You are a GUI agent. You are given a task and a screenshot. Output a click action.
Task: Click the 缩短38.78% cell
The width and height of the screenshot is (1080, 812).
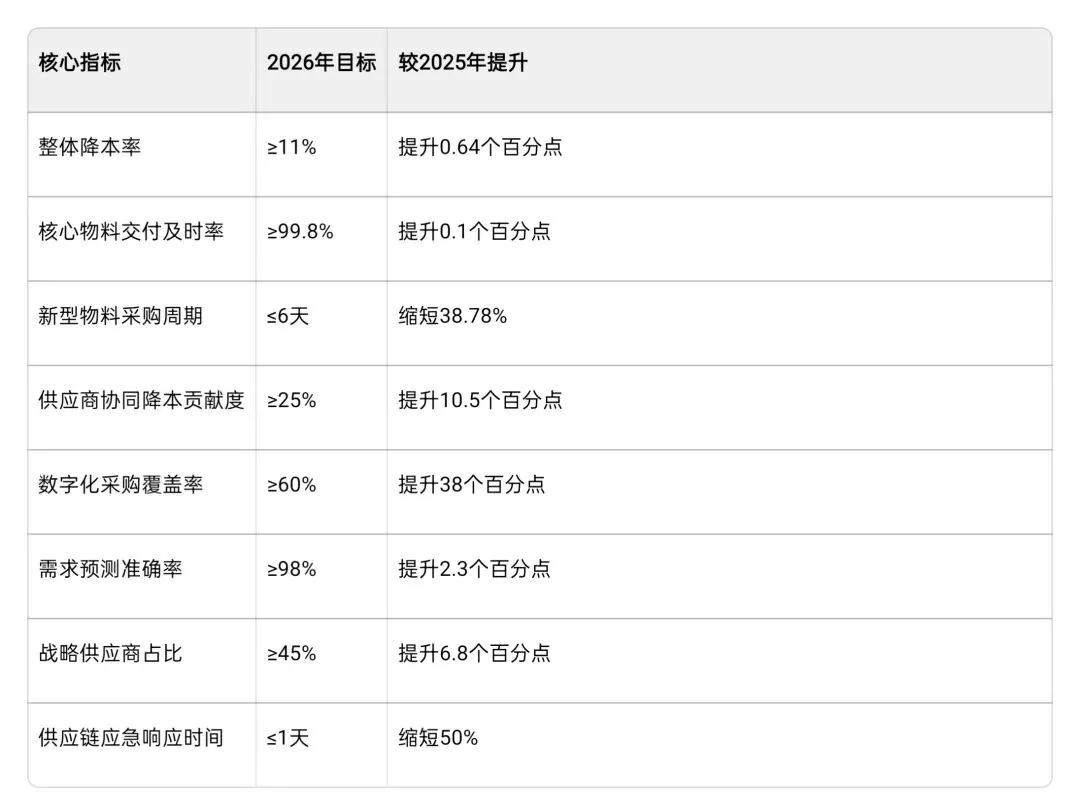click(x=452, y=316)
